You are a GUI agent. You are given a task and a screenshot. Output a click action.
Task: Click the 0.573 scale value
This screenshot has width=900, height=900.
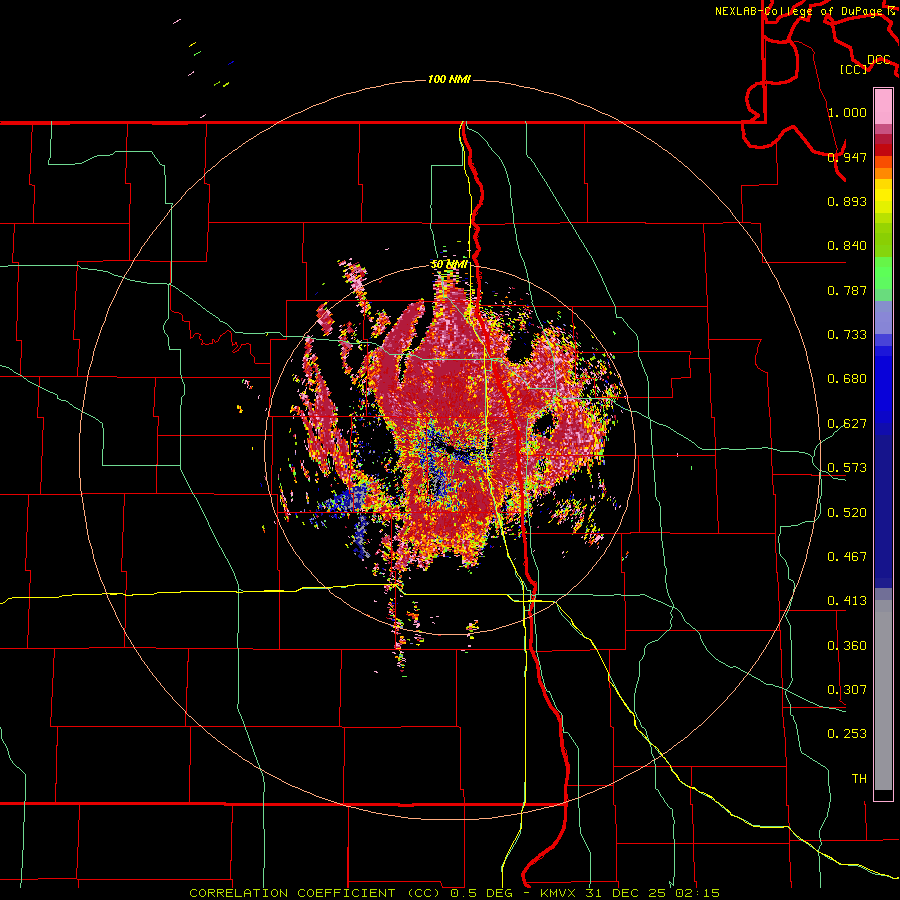(847, 468)
